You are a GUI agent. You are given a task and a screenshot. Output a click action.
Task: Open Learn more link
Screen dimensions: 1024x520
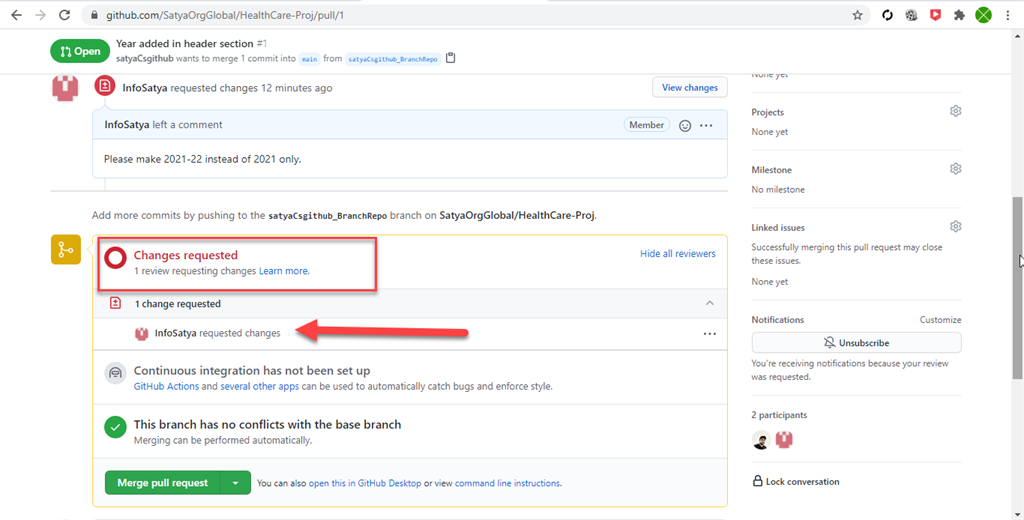click(284, 271)
